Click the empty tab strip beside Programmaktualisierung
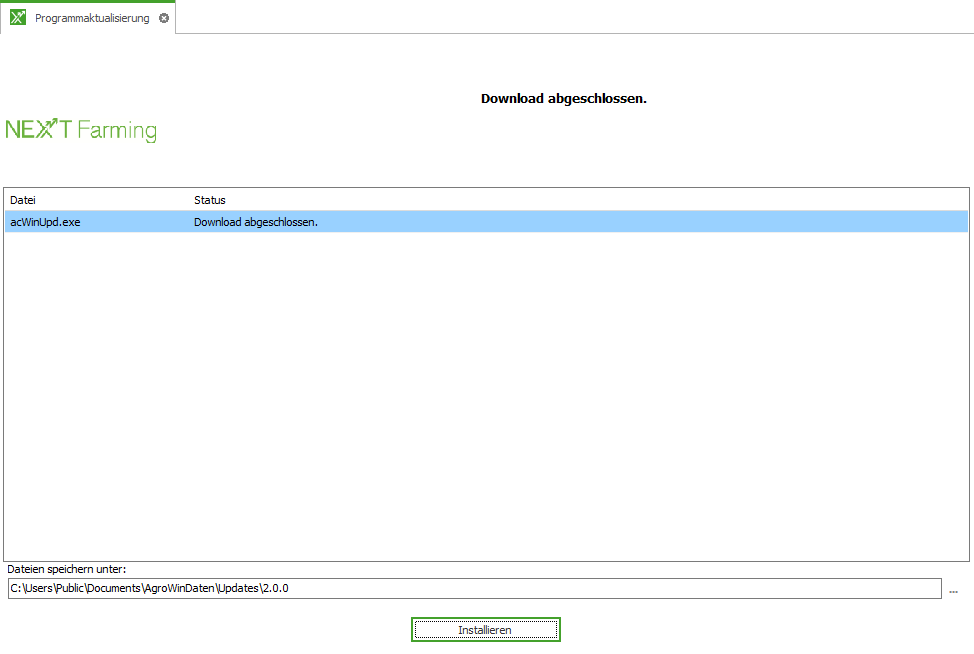 (570, 18)
